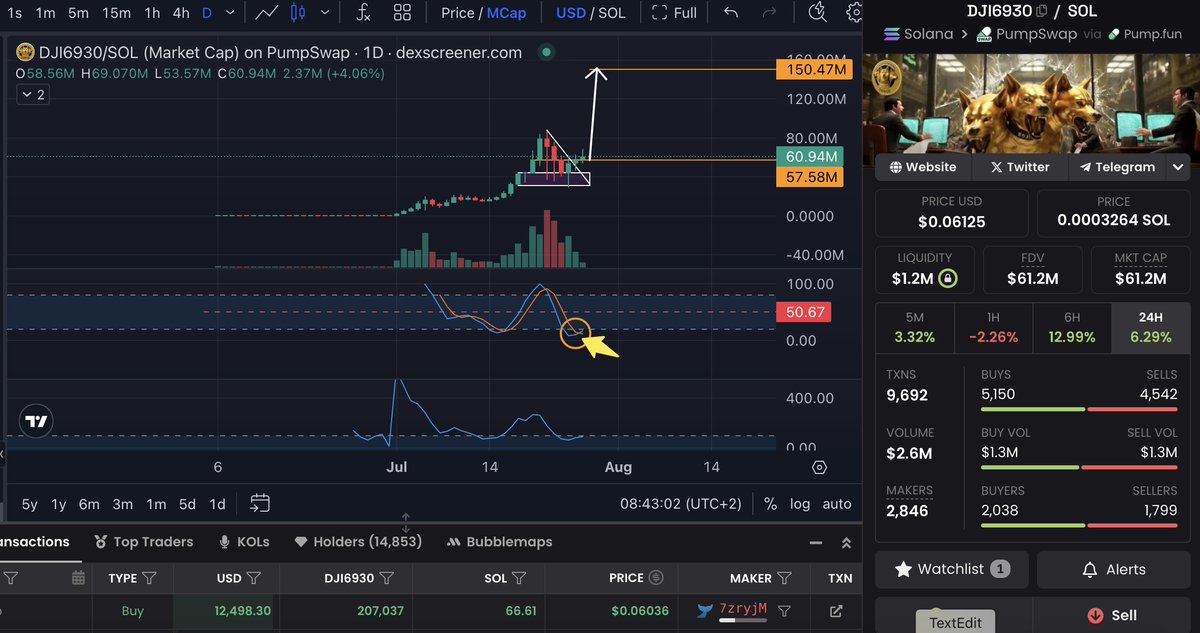Select the 24H stats tab
The image size is (1200, 633).
click(1151, 327)
